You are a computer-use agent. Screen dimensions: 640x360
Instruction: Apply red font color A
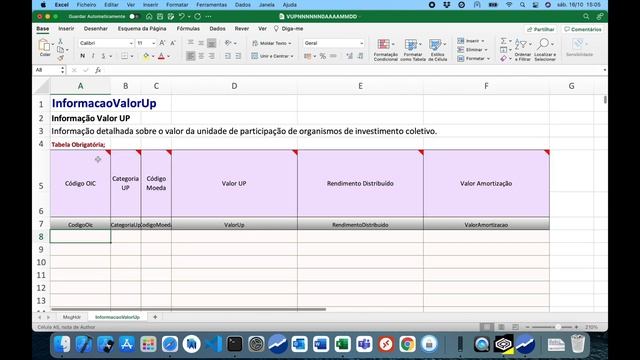tap(161, 56)
